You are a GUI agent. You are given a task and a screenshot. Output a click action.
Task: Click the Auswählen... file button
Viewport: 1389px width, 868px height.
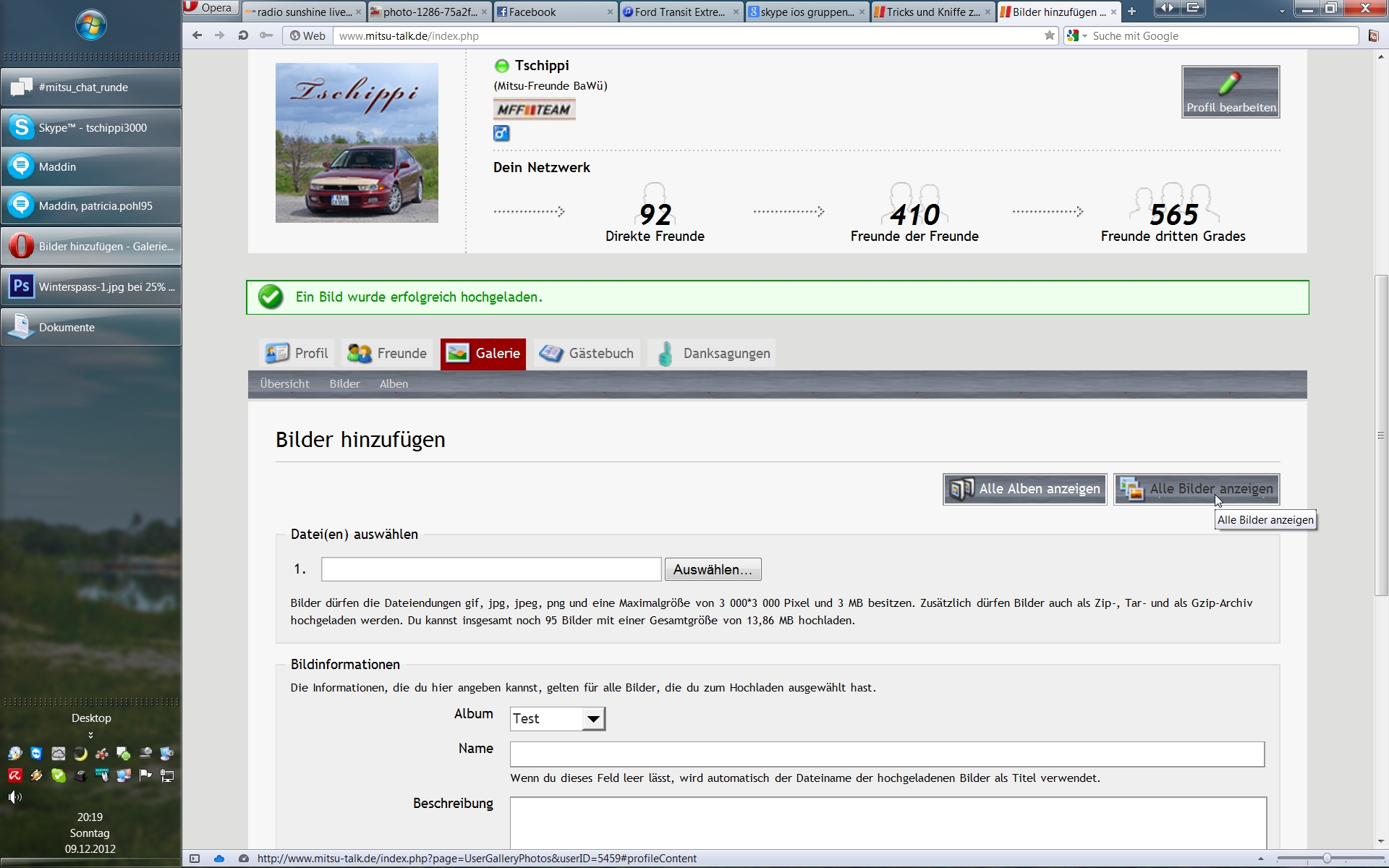[x=713, y=569]
